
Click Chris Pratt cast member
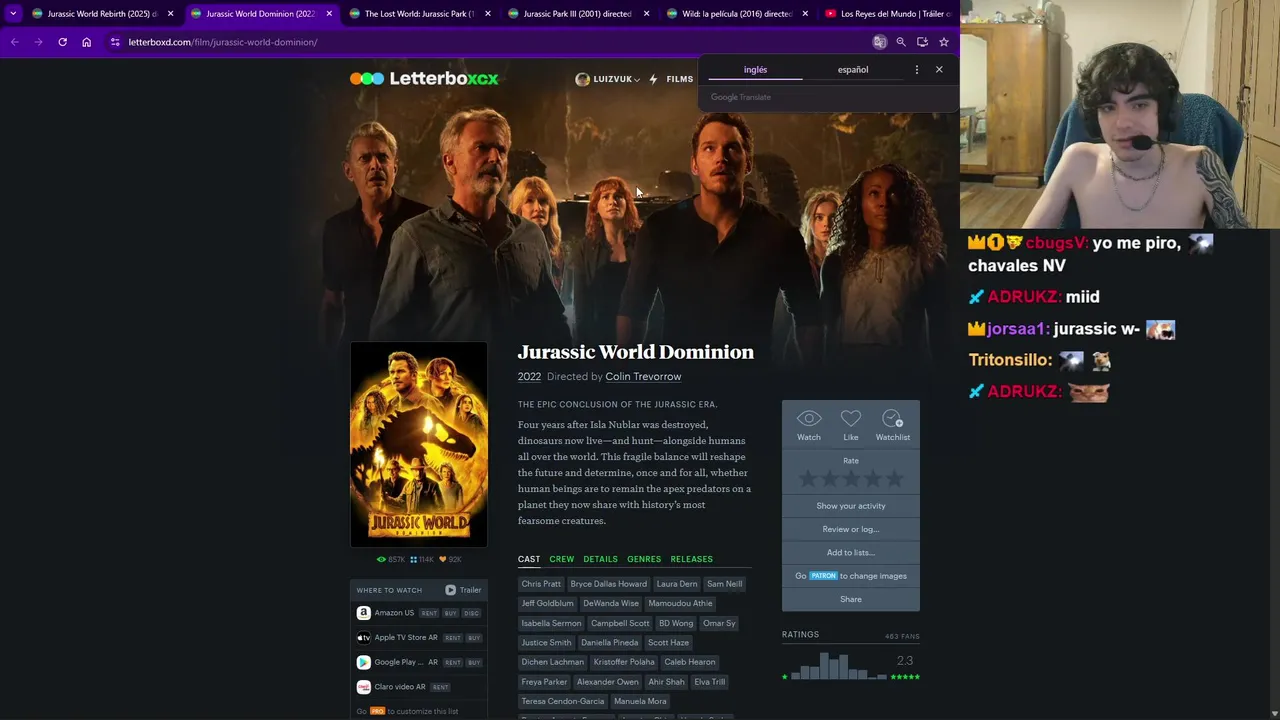(x=541, y=584)
